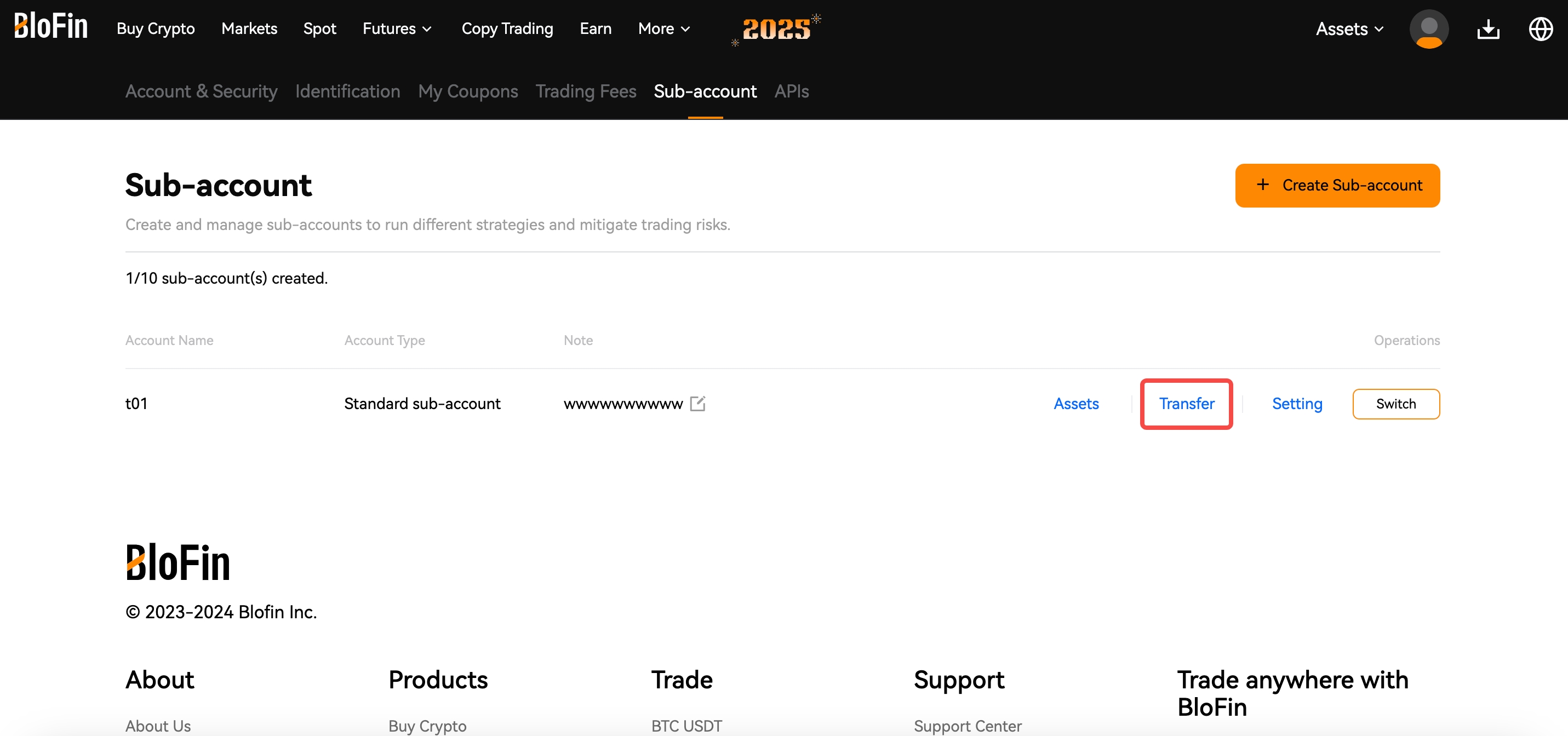Expand the Futures dropdown menu
Viewport: 1568px width, 736px height.
click(397, 28)
